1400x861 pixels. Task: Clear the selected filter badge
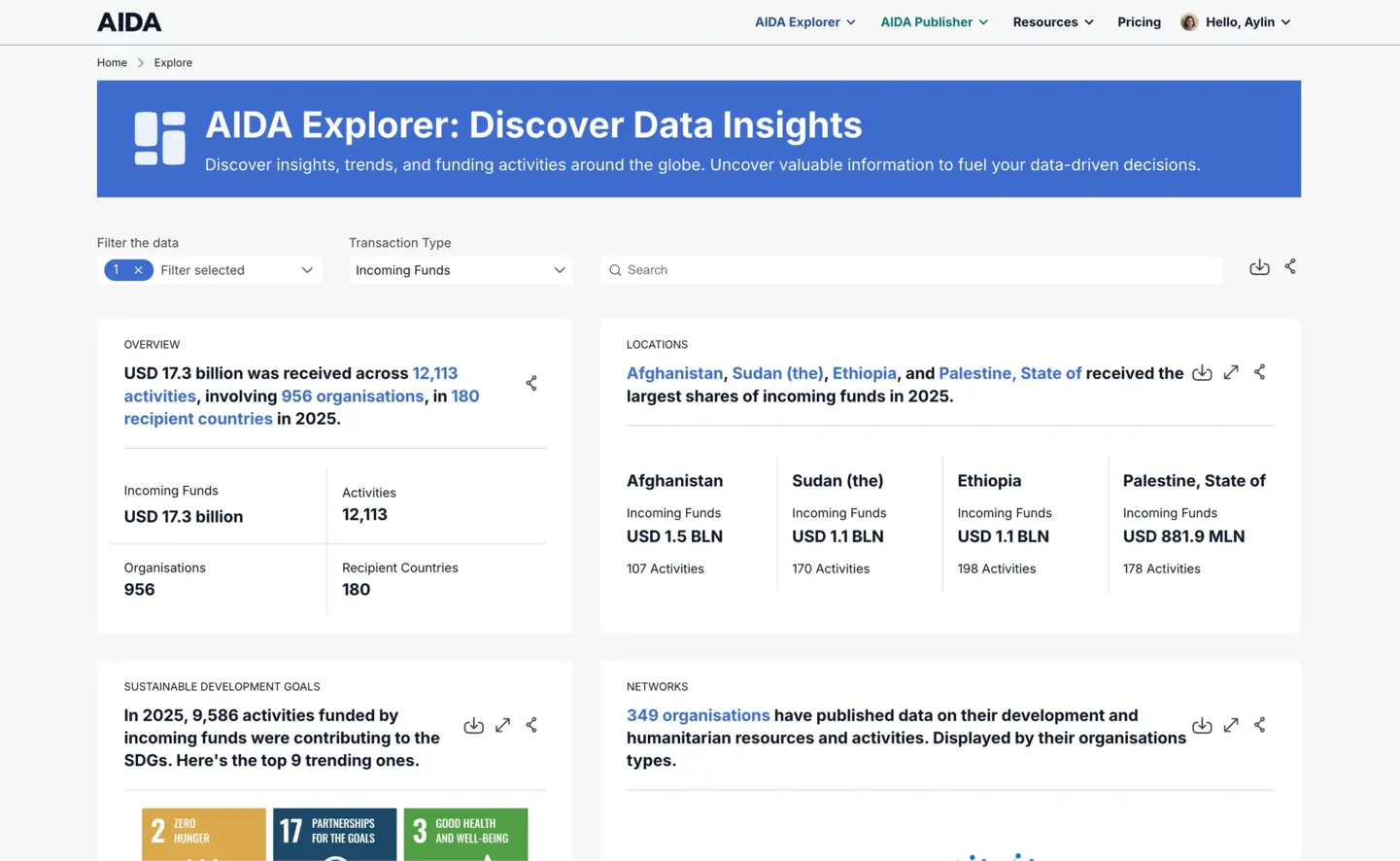139,270
